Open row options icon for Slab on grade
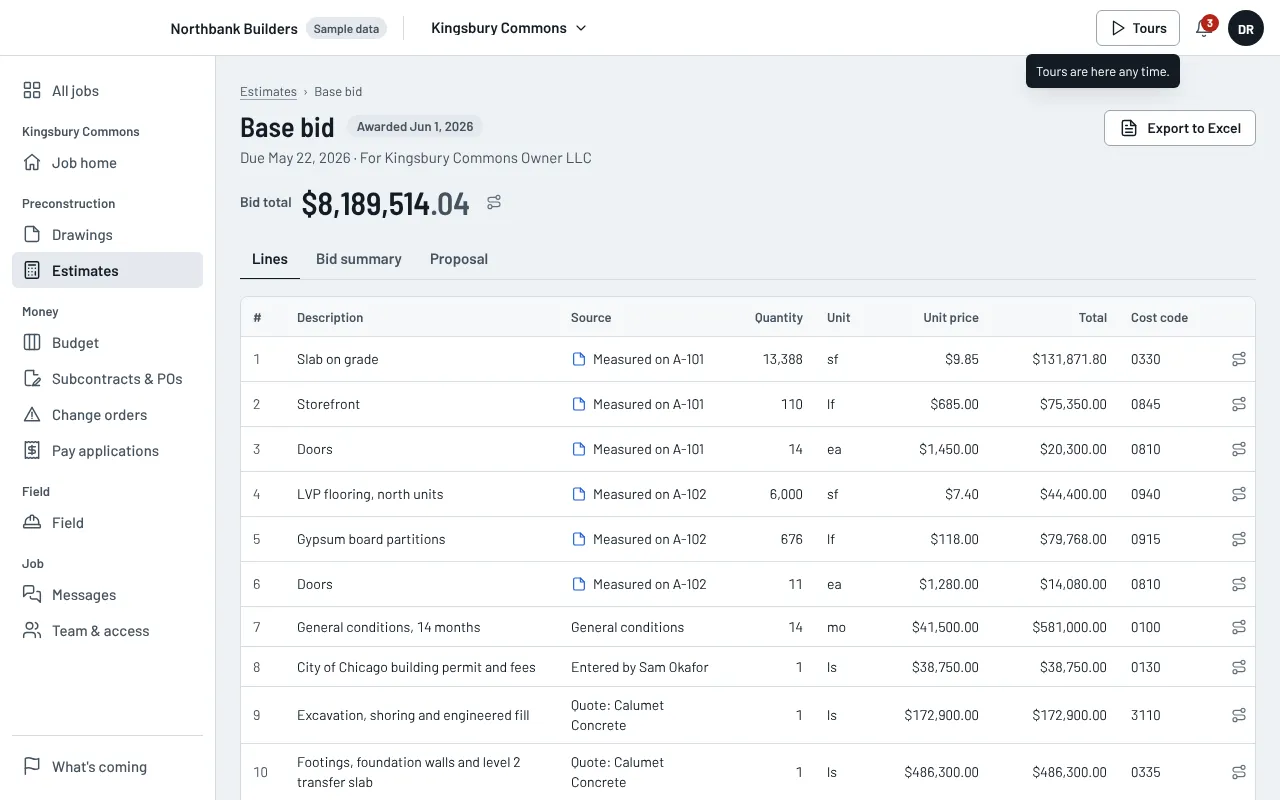 (1238, 359)
